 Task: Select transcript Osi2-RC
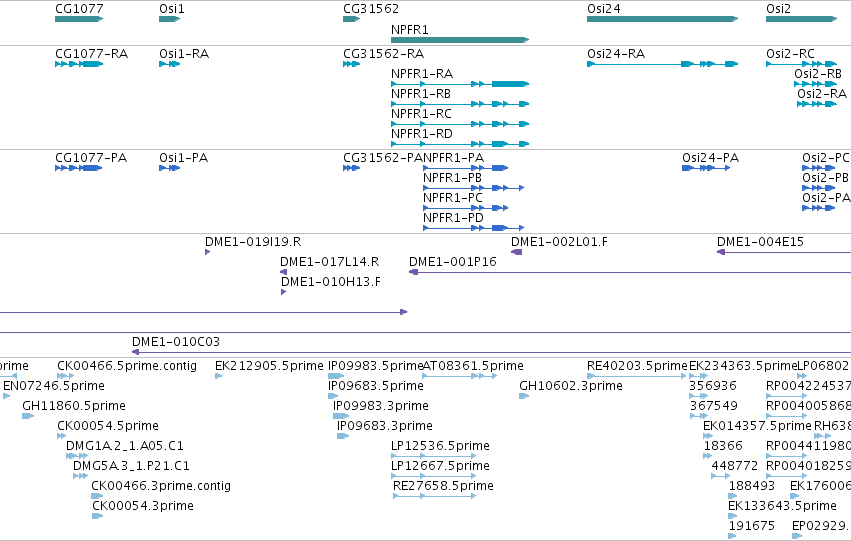pos(801,64)
